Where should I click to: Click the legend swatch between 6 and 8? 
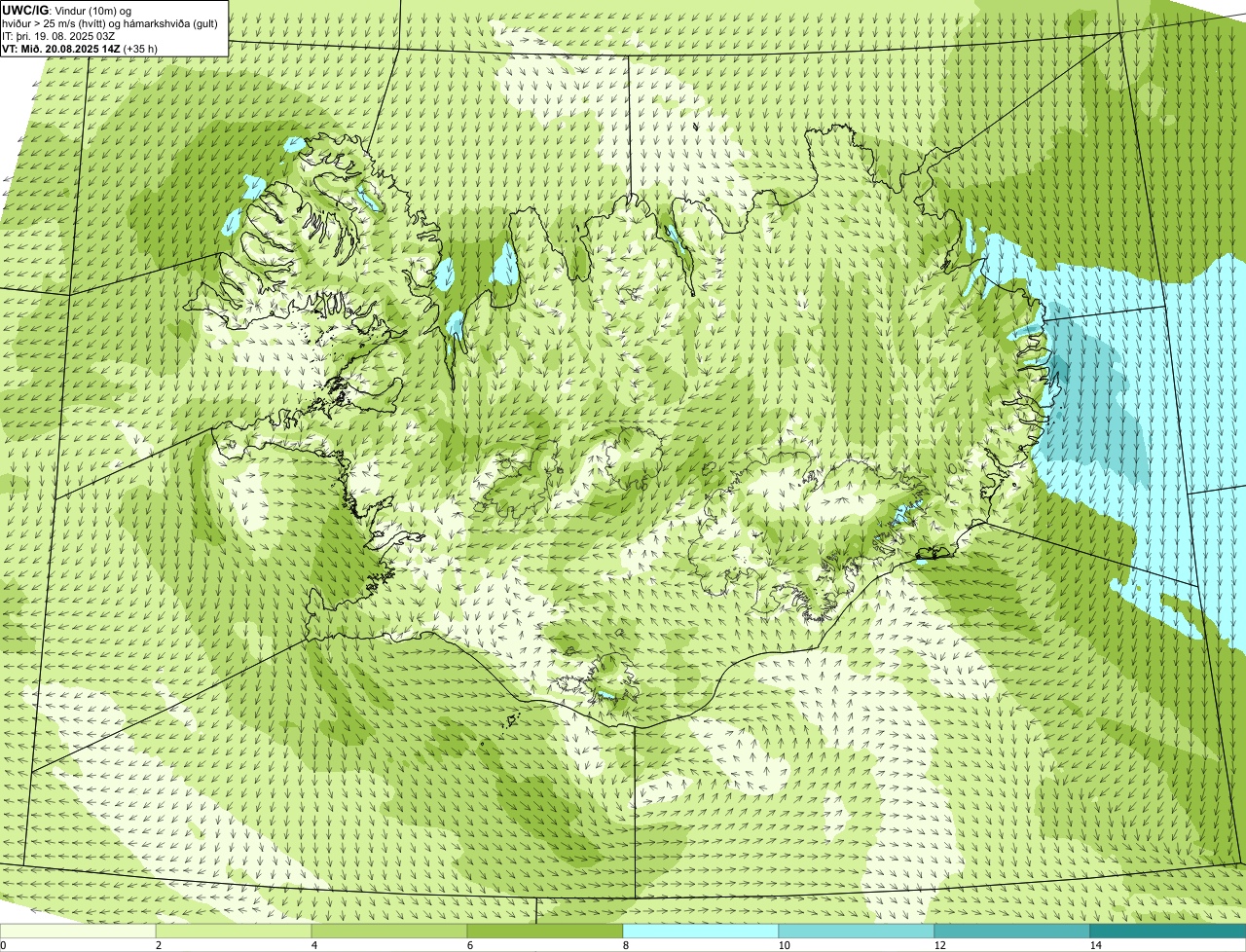click(x=545, y=932)
